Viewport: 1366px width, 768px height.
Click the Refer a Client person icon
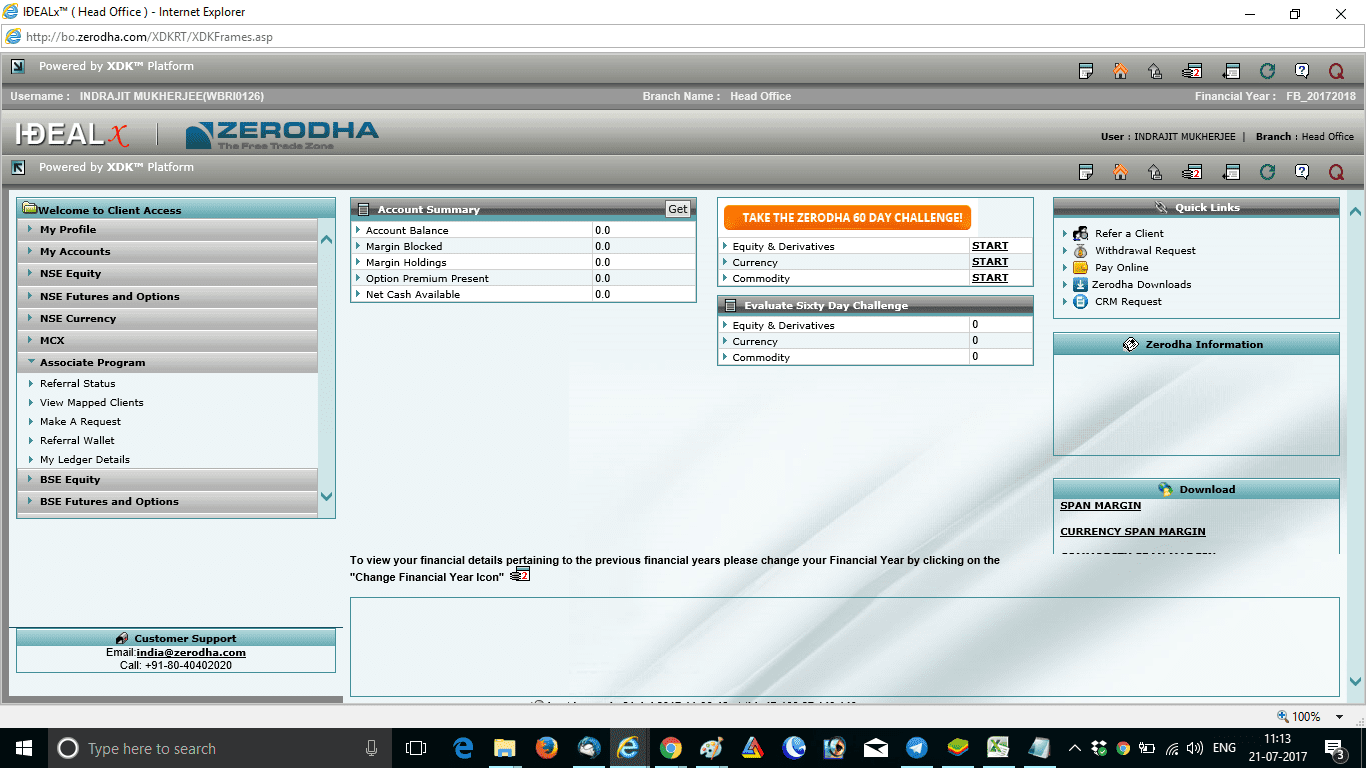[1080, 233]
